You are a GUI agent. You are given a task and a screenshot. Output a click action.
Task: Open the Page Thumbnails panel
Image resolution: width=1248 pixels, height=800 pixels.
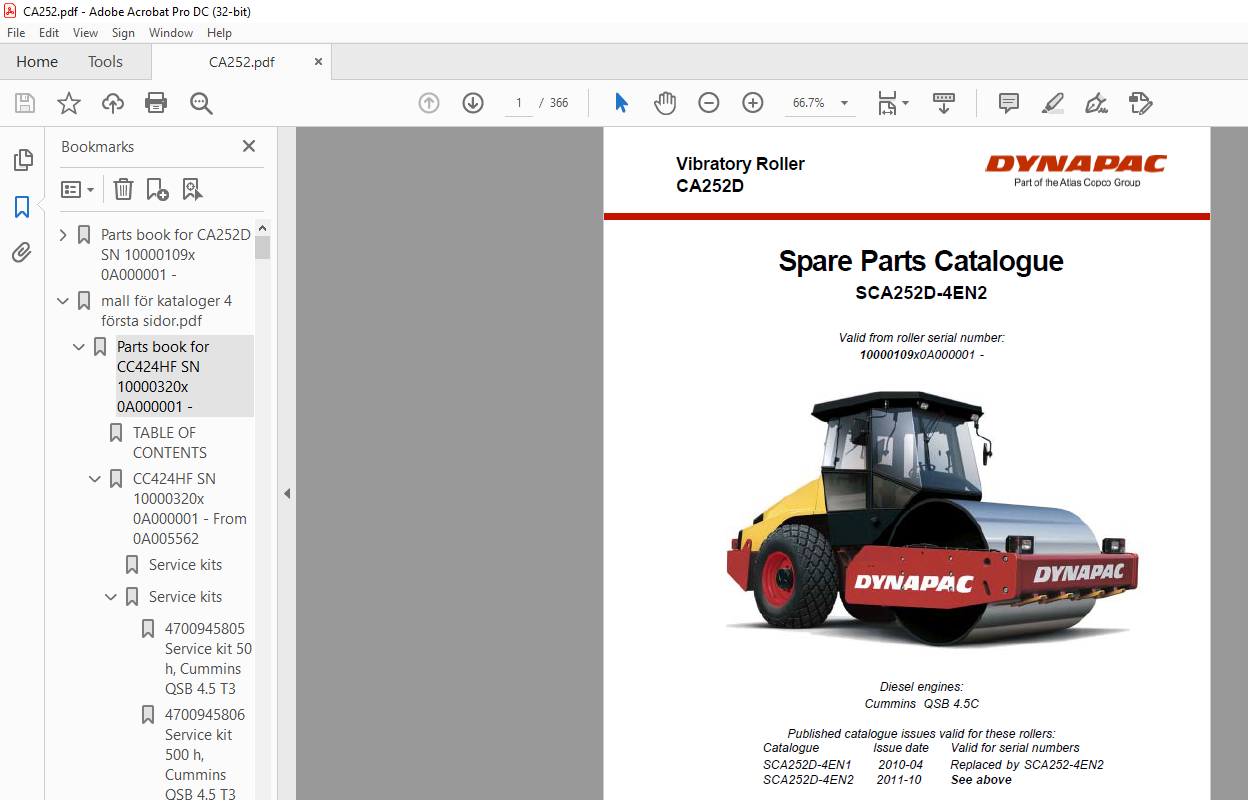pos(22,160)
